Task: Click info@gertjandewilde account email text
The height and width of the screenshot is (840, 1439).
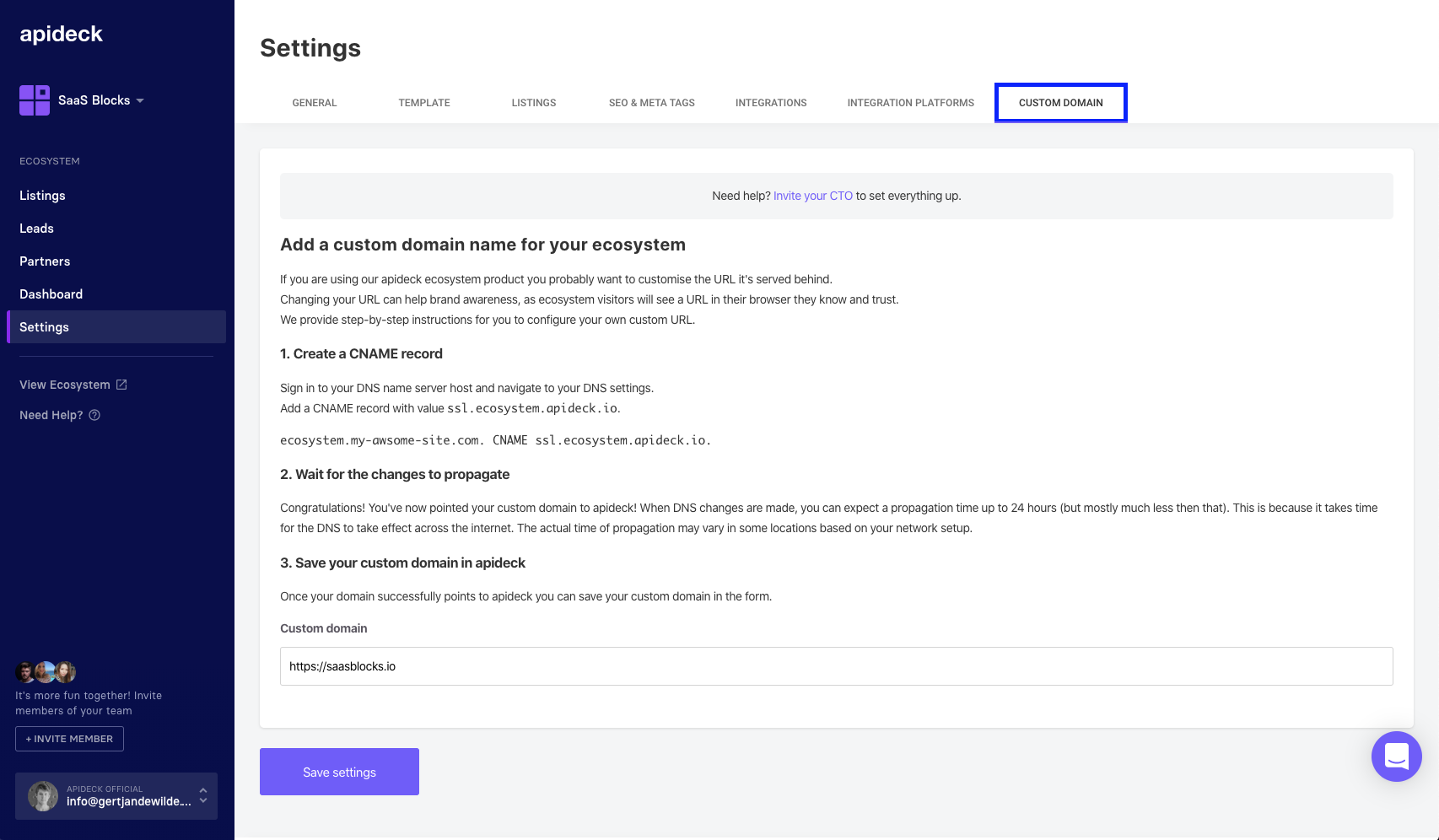Action: point(129,801)
